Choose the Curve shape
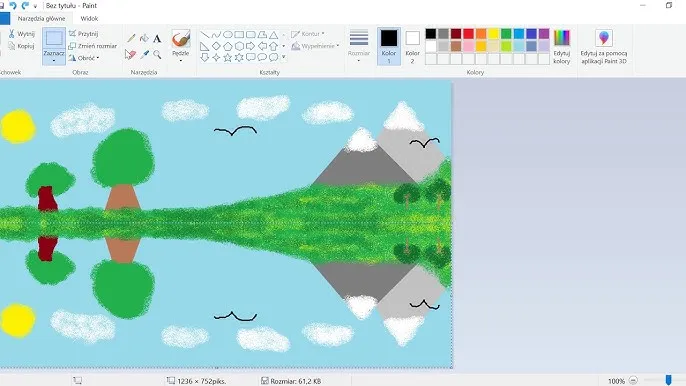Image resolution: width=686 pixels, height=386 pixels. (x=216, y=35)
